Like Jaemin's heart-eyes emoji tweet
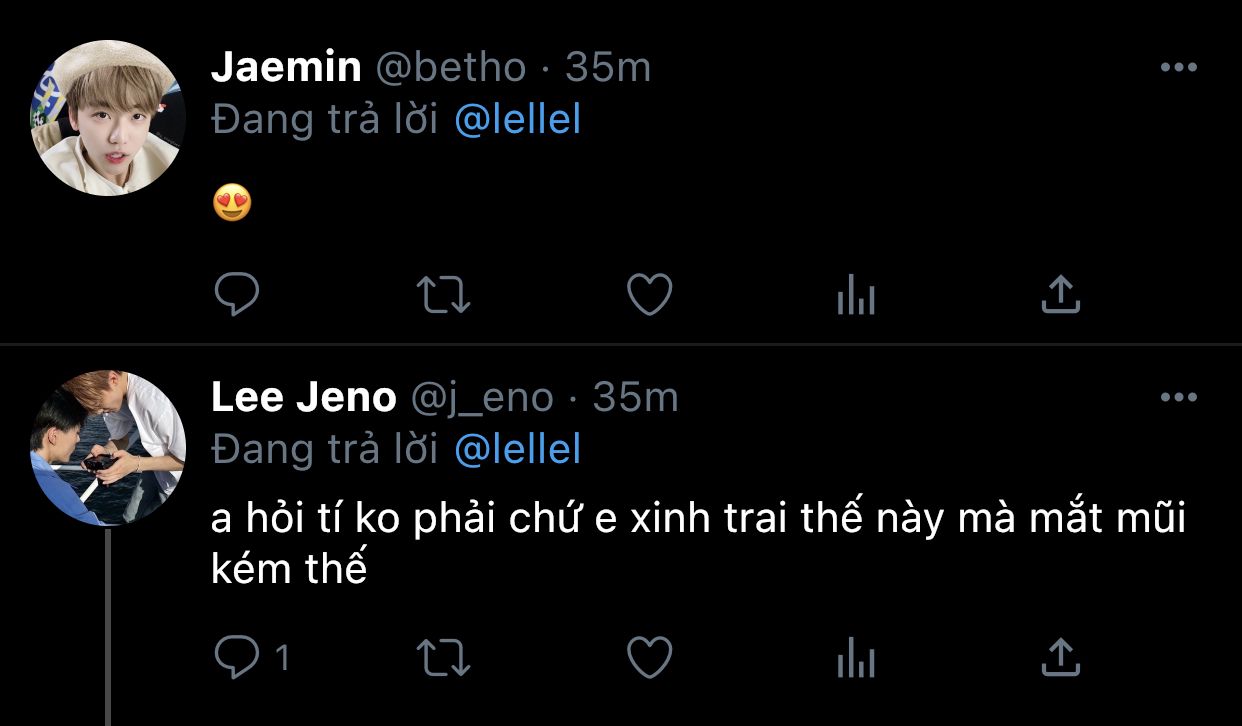Image resolution: width=1242 pixels, height=726 pixels. pos(649,295)
